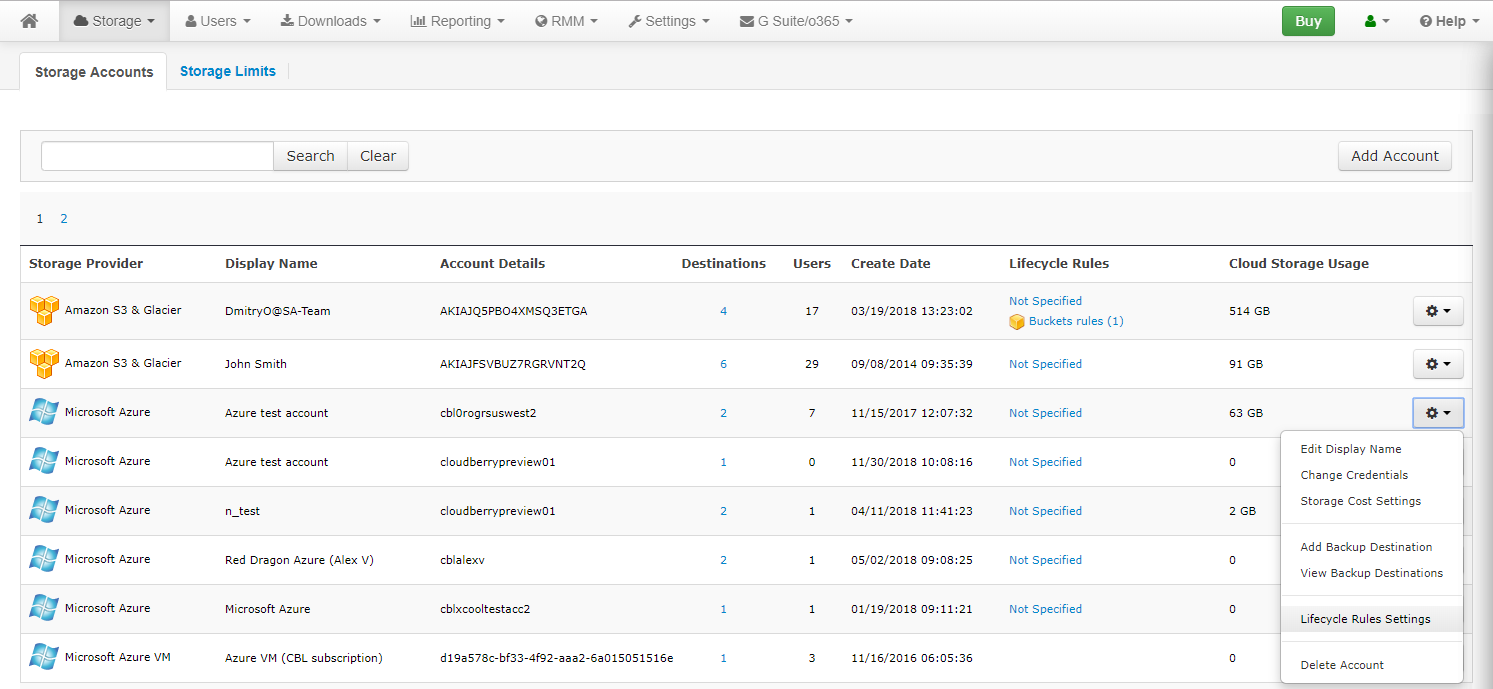The height and width of the screenshot is (689, 1493).
Task: Click the Azure icon for cbl0rogrsuswest2 account
Action: [x=43, y=413]
